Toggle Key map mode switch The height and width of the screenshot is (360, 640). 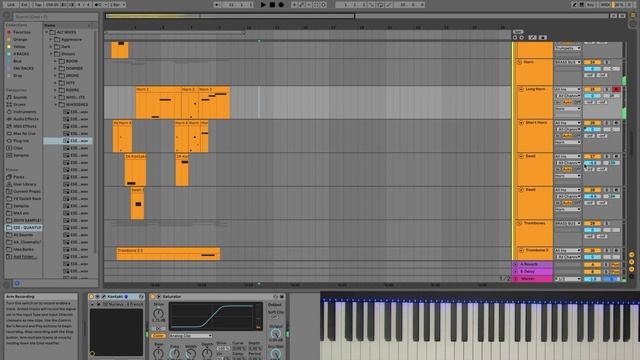[591, 4]
